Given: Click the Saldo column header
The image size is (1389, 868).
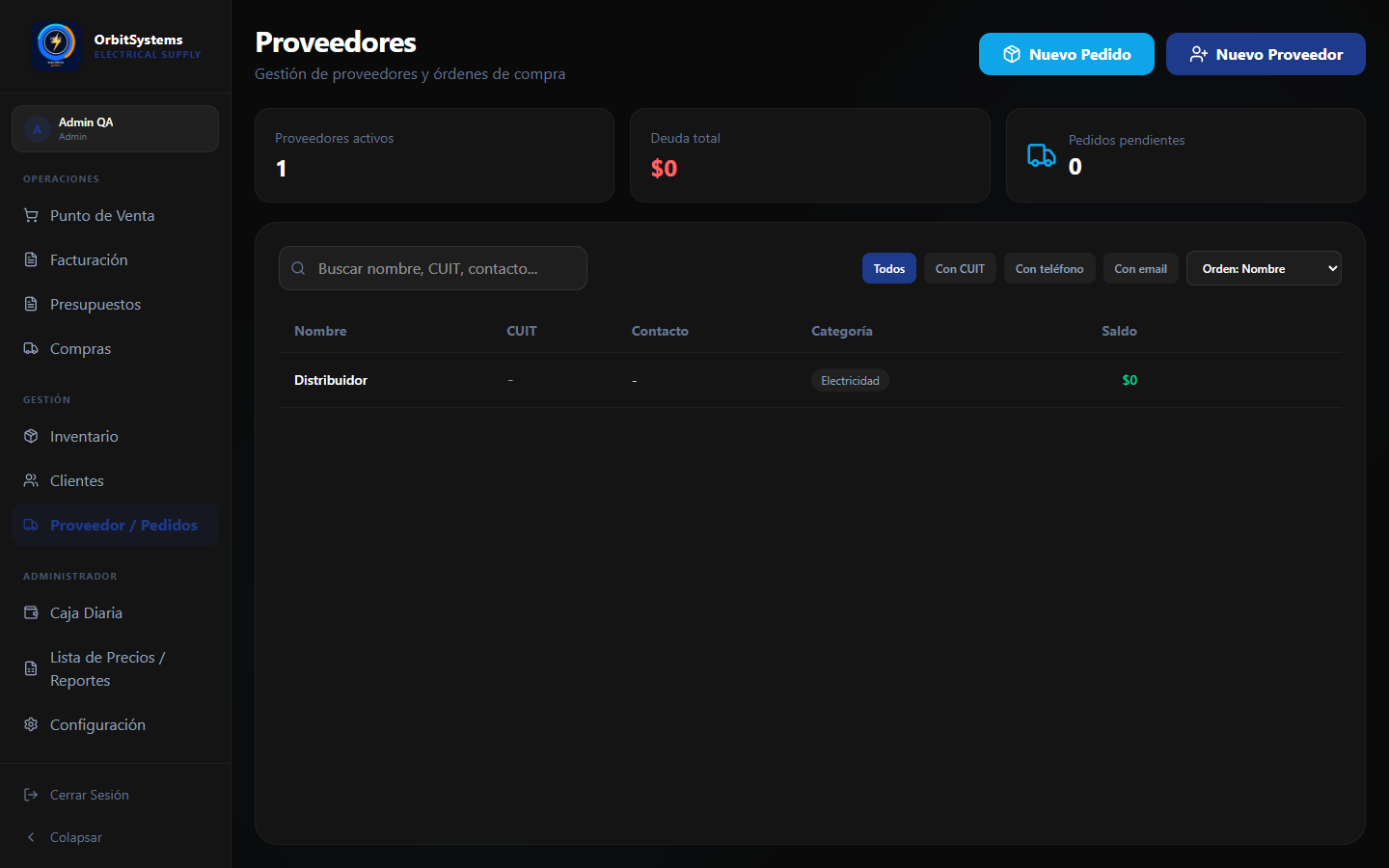Looking at the screenshot, I should click(x=1119, y=331).
